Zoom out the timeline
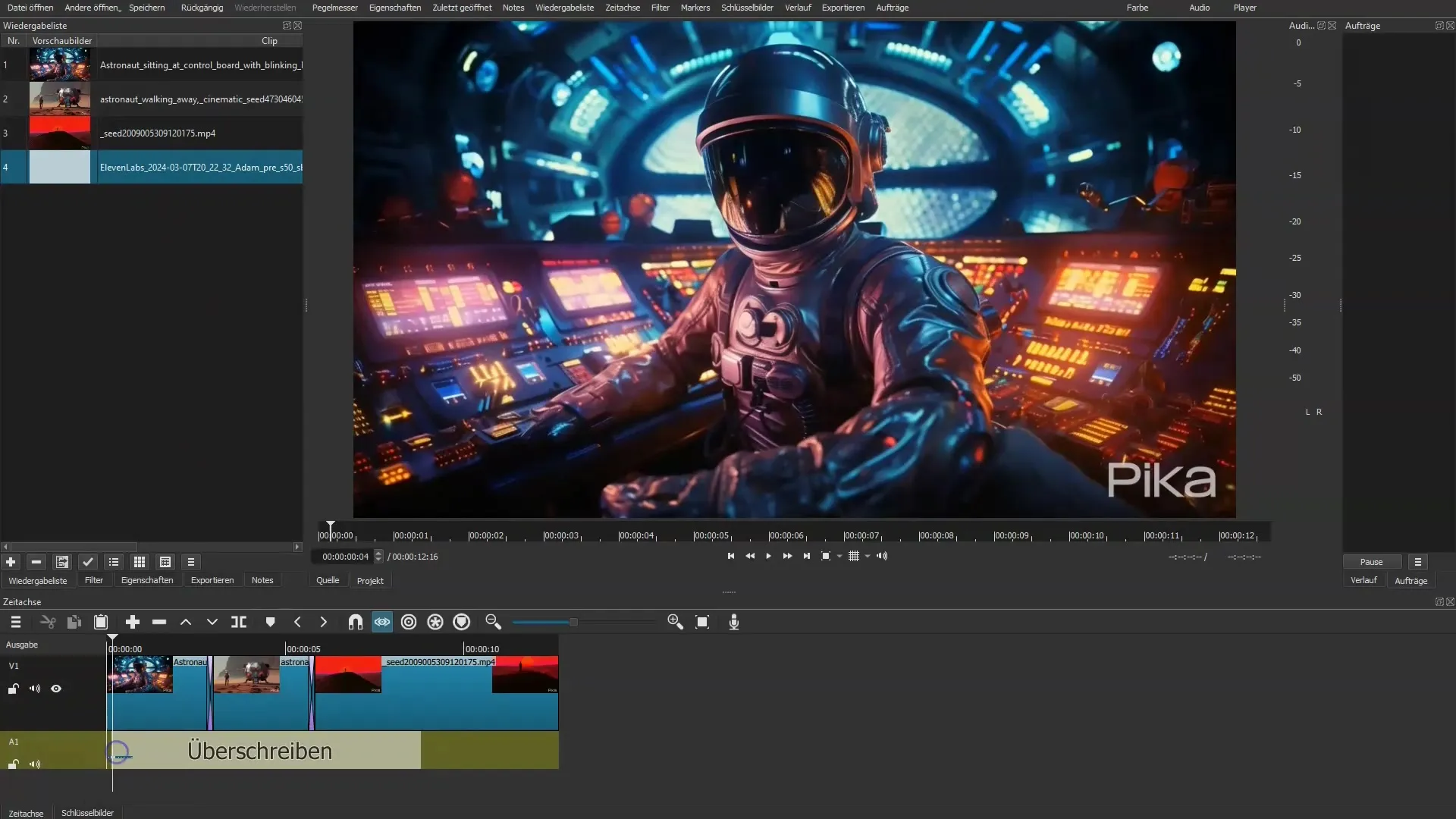1456x819 pixels. (x=494, y=622)
